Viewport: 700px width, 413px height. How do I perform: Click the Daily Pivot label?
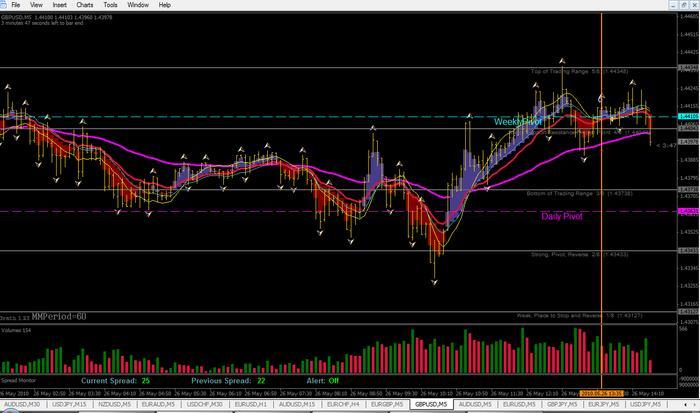click(562, 217)
